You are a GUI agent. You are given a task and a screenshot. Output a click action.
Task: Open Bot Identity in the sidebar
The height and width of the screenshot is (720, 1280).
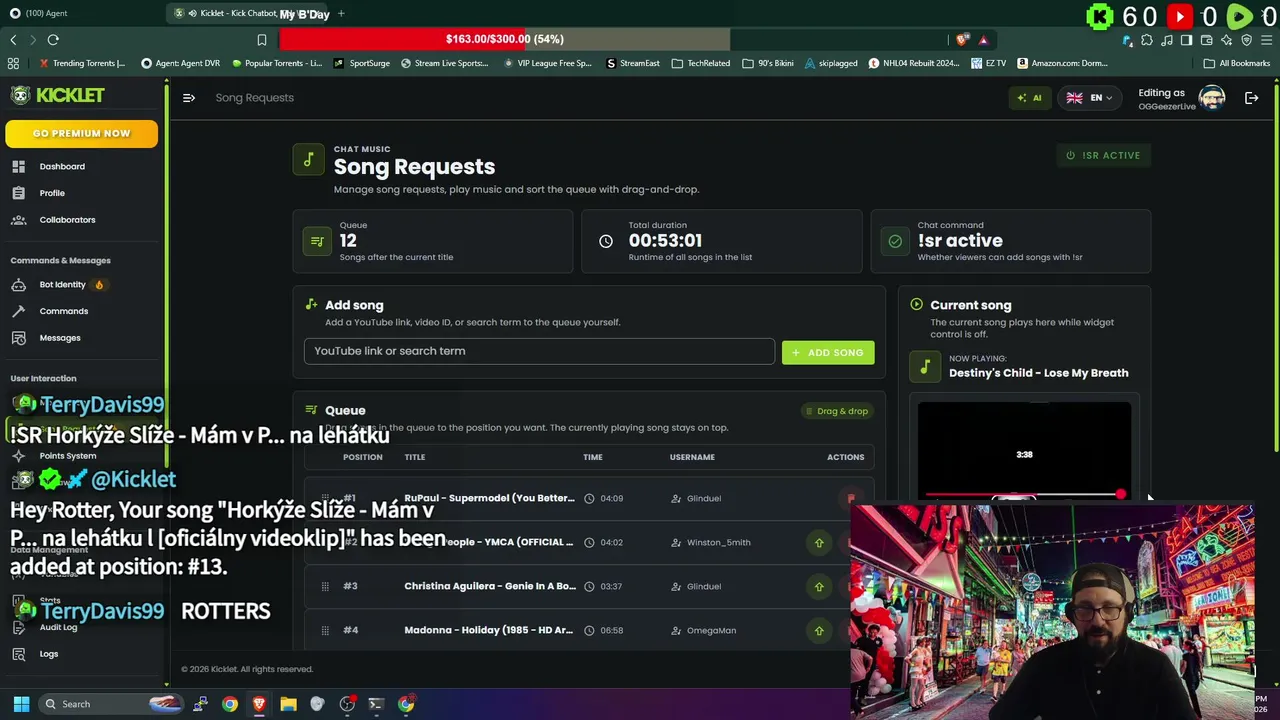tap(62, 285)
